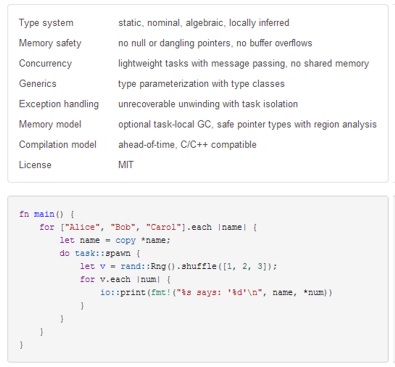This screenshot has width=395, height=367.
Task: Click 'task::spawn' in the code sample
Action: [x=102, y=253]
